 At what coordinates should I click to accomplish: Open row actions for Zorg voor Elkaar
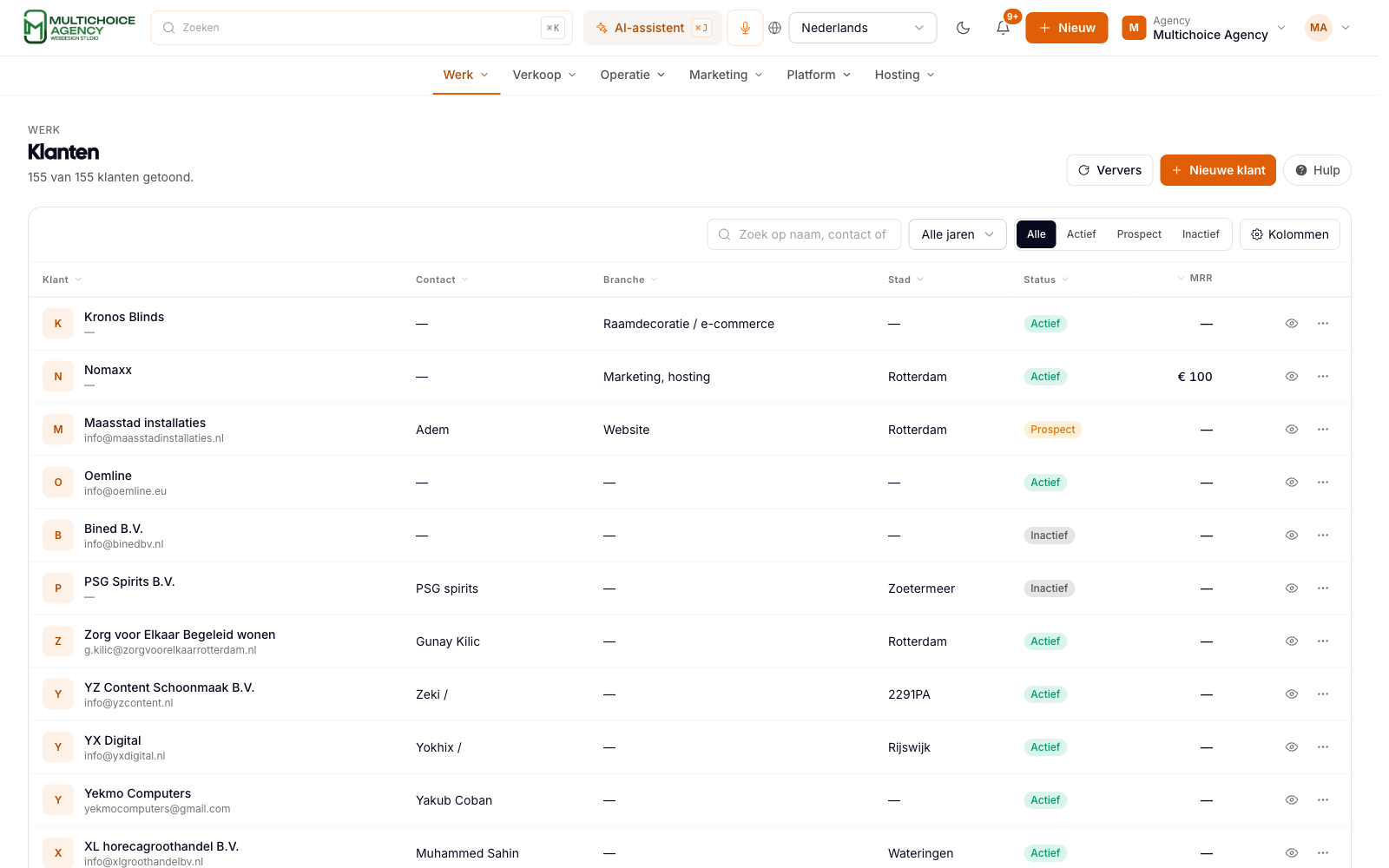(1323, 641)
